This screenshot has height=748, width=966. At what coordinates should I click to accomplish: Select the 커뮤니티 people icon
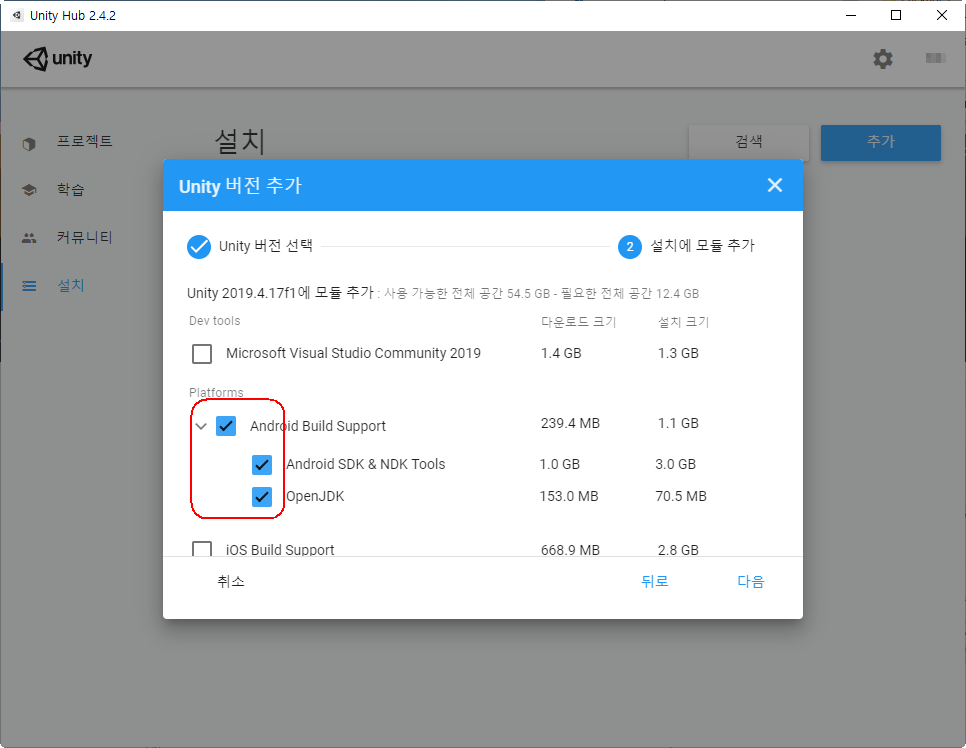(x=29, y=238)
